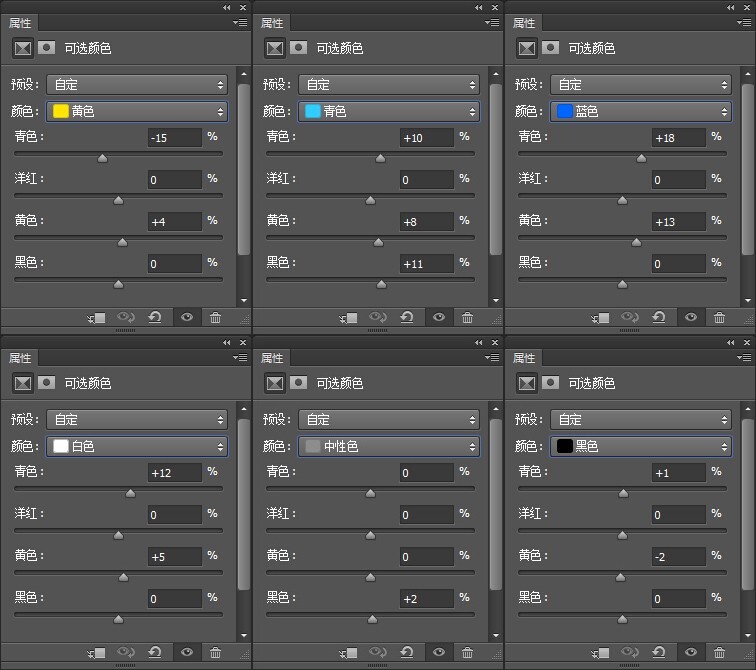This screenshot has height=670, width=756.
Task: Select the 属性 tab in the 青色 panel
Action: coord(272,23)
